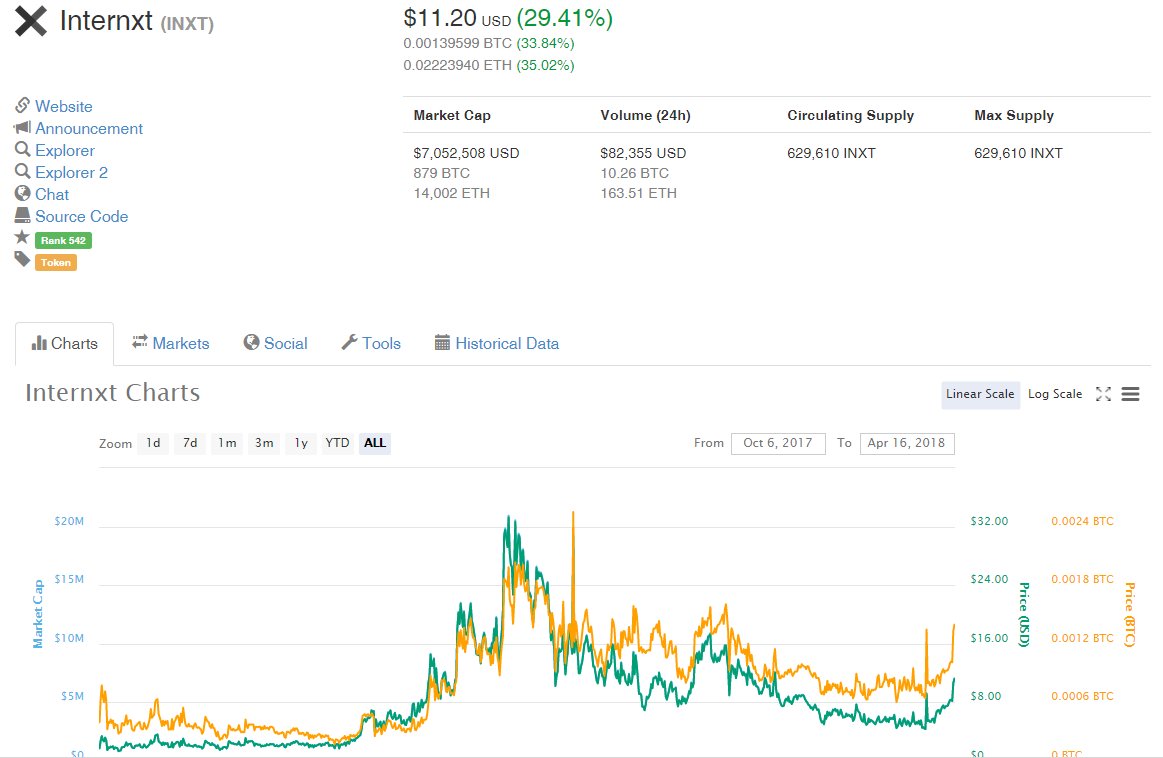Enable Log Scale for the chart
1163x758 pixels.
pyautogui.click(x=1054, y=394)
